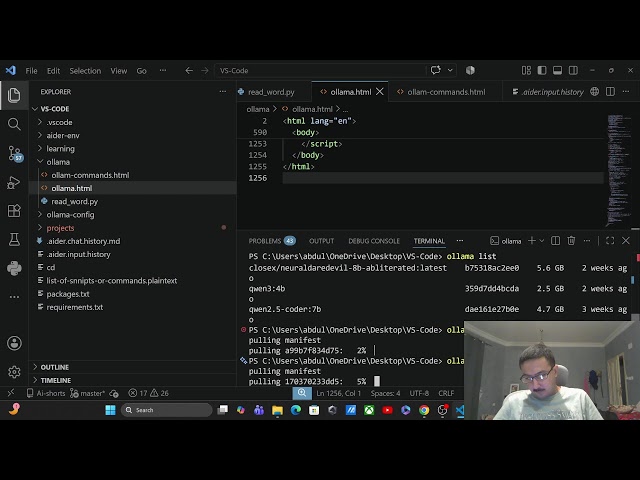This screenshot has height=480, width=640.
Task: Maximize the panel size
Action: (610, 241)
